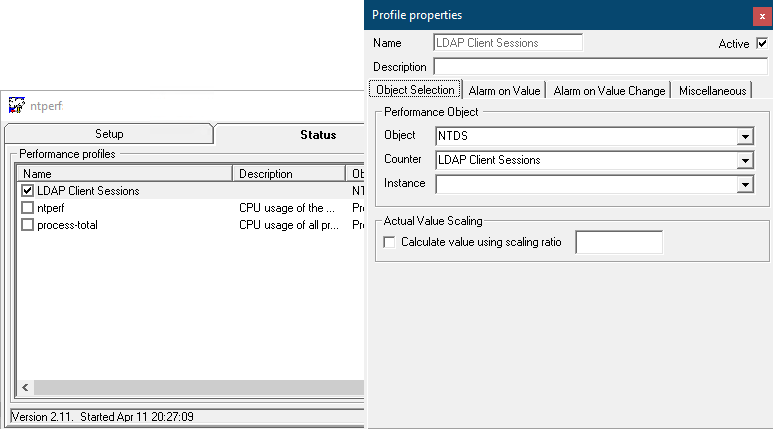This screenshot has width=773, height=429.
Task: Select the Status tab
Action: pos(318,134)
